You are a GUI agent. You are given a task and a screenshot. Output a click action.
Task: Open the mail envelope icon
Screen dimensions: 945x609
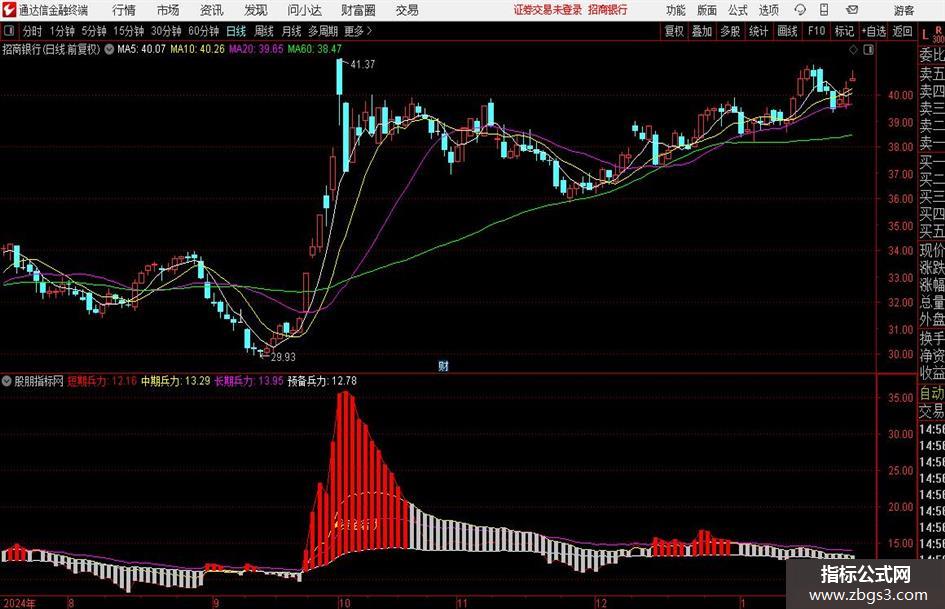852,10
